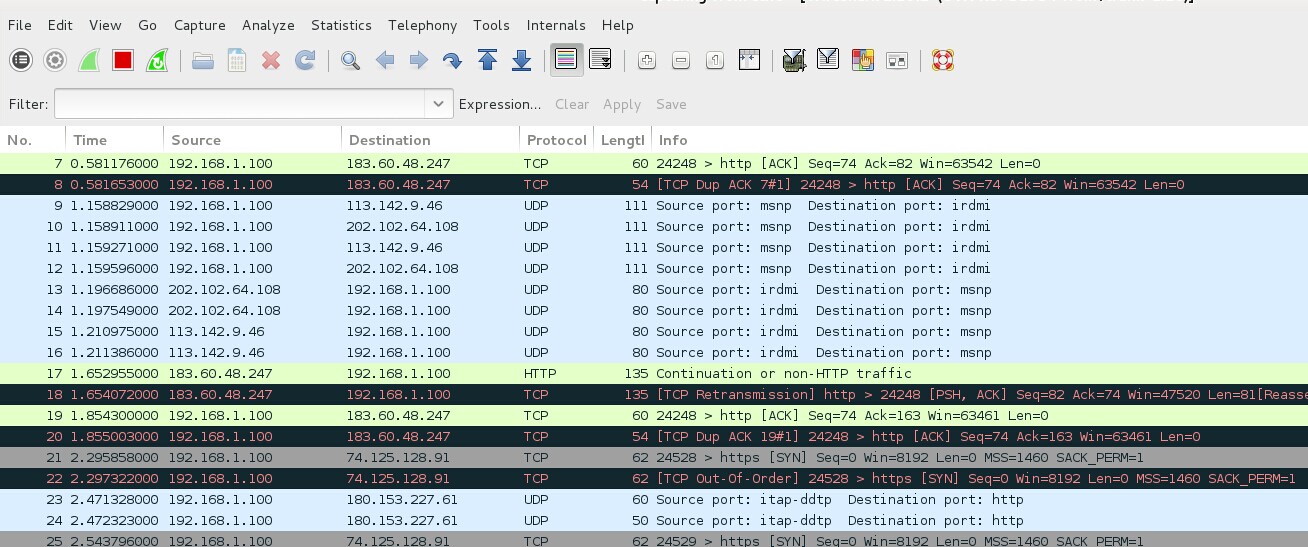
Task: Select packet 9 at time 1.158829000
Action: [x=654, y=205]
